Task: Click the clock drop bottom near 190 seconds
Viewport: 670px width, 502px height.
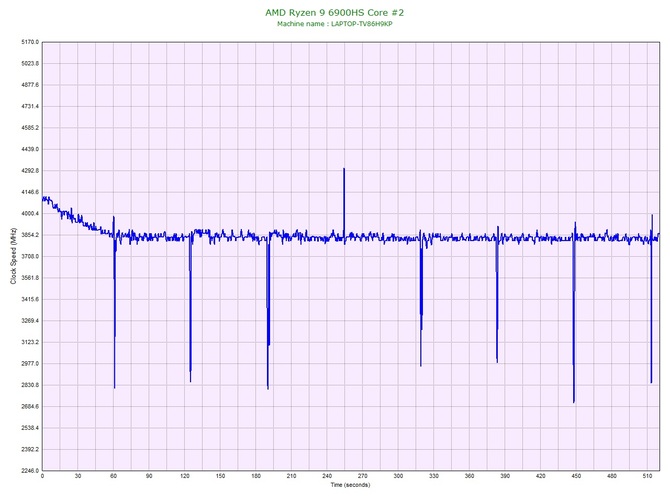Action: 268,388
